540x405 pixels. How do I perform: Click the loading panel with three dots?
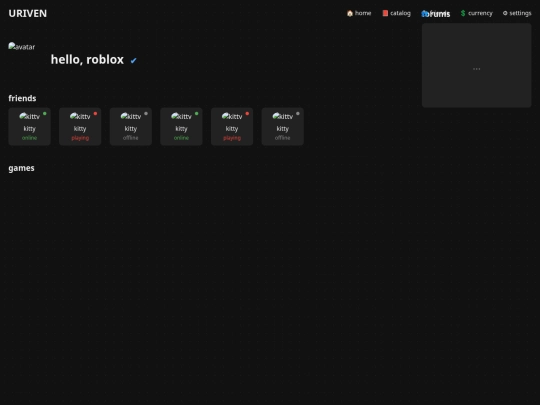[477, 65]
